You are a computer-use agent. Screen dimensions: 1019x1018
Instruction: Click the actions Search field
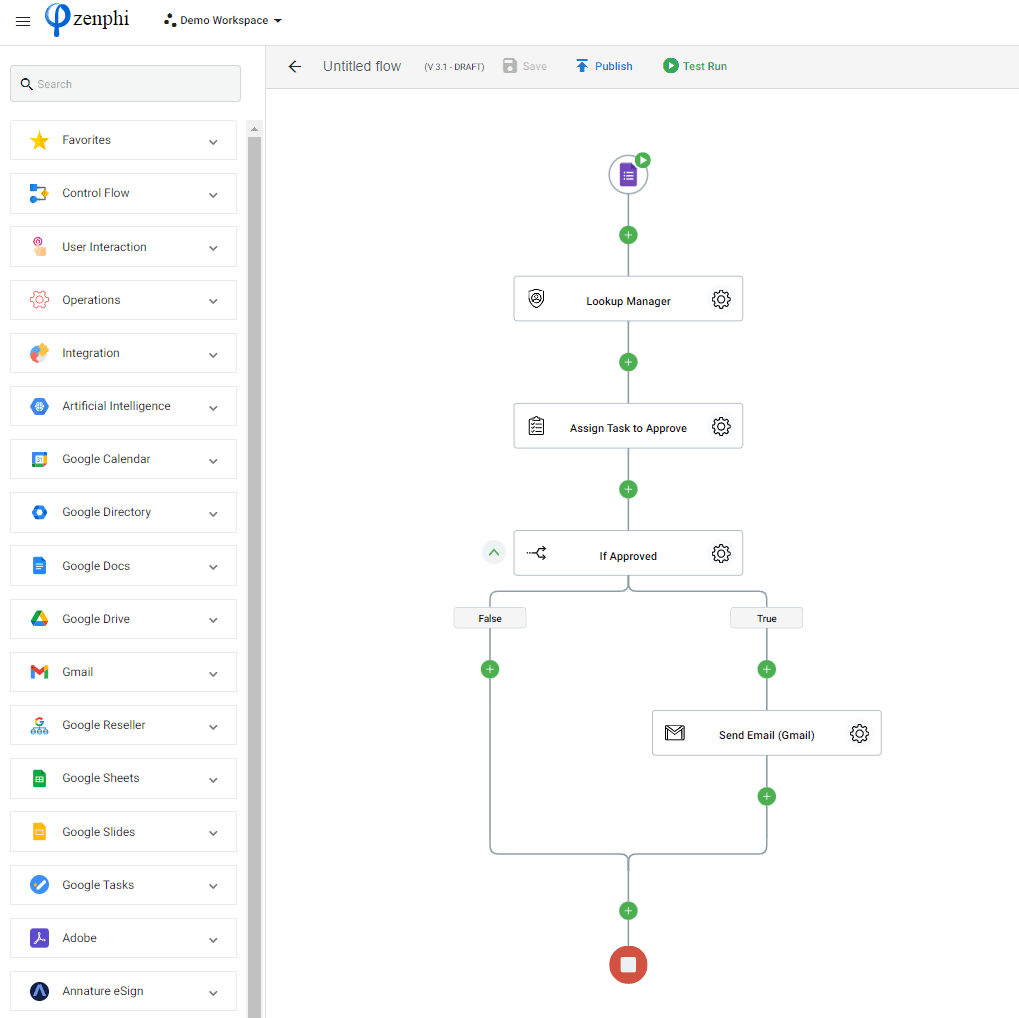click(x=125, y=84)
